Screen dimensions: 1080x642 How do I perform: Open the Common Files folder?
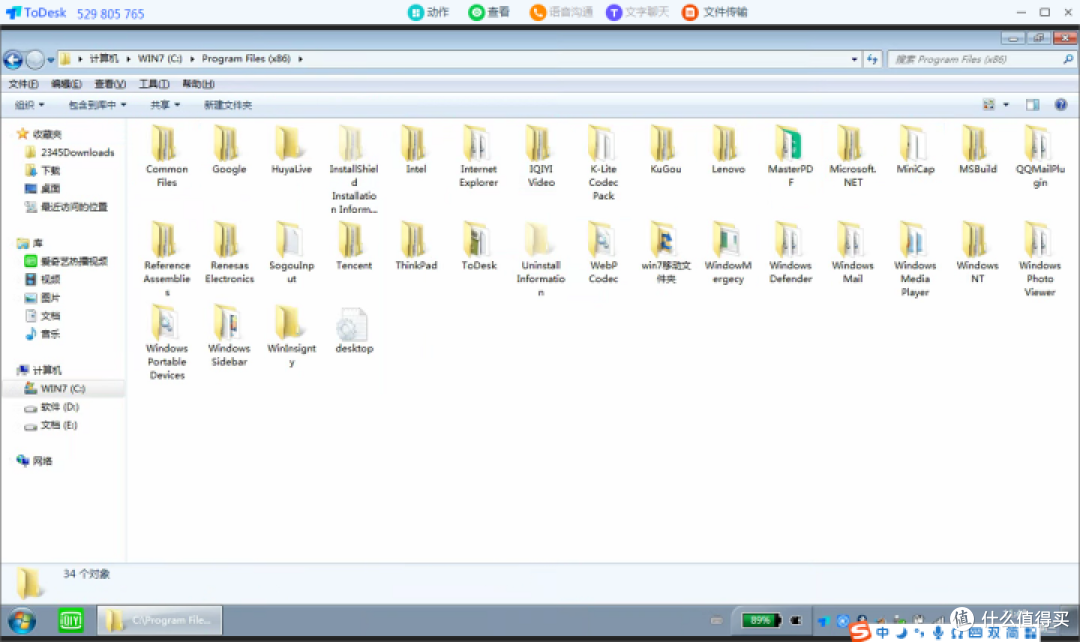pyautogui.click(x=166, y=156)
